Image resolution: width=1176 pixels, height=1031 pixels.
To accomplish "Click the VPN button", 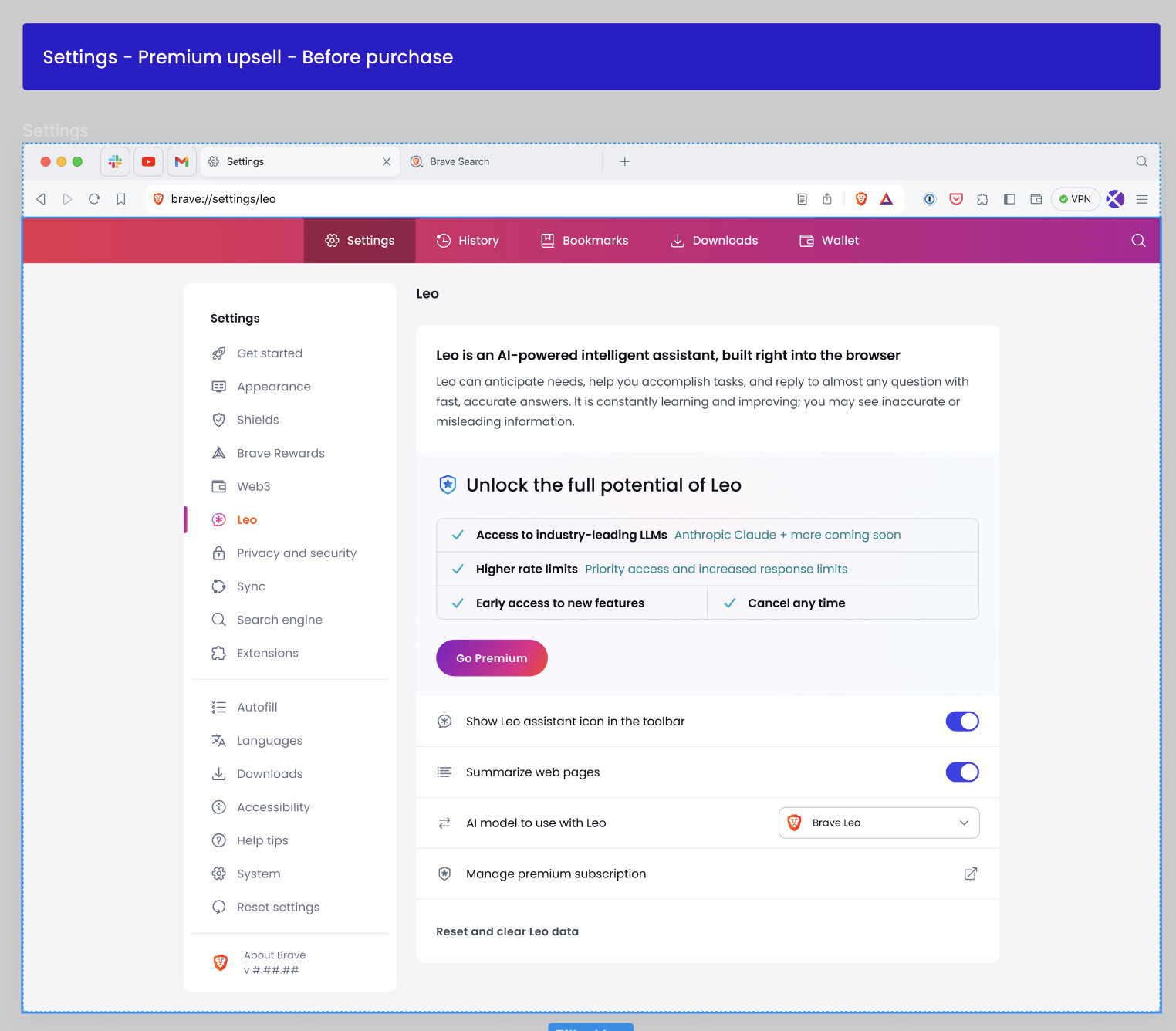I will click(x=1075, y=199).
